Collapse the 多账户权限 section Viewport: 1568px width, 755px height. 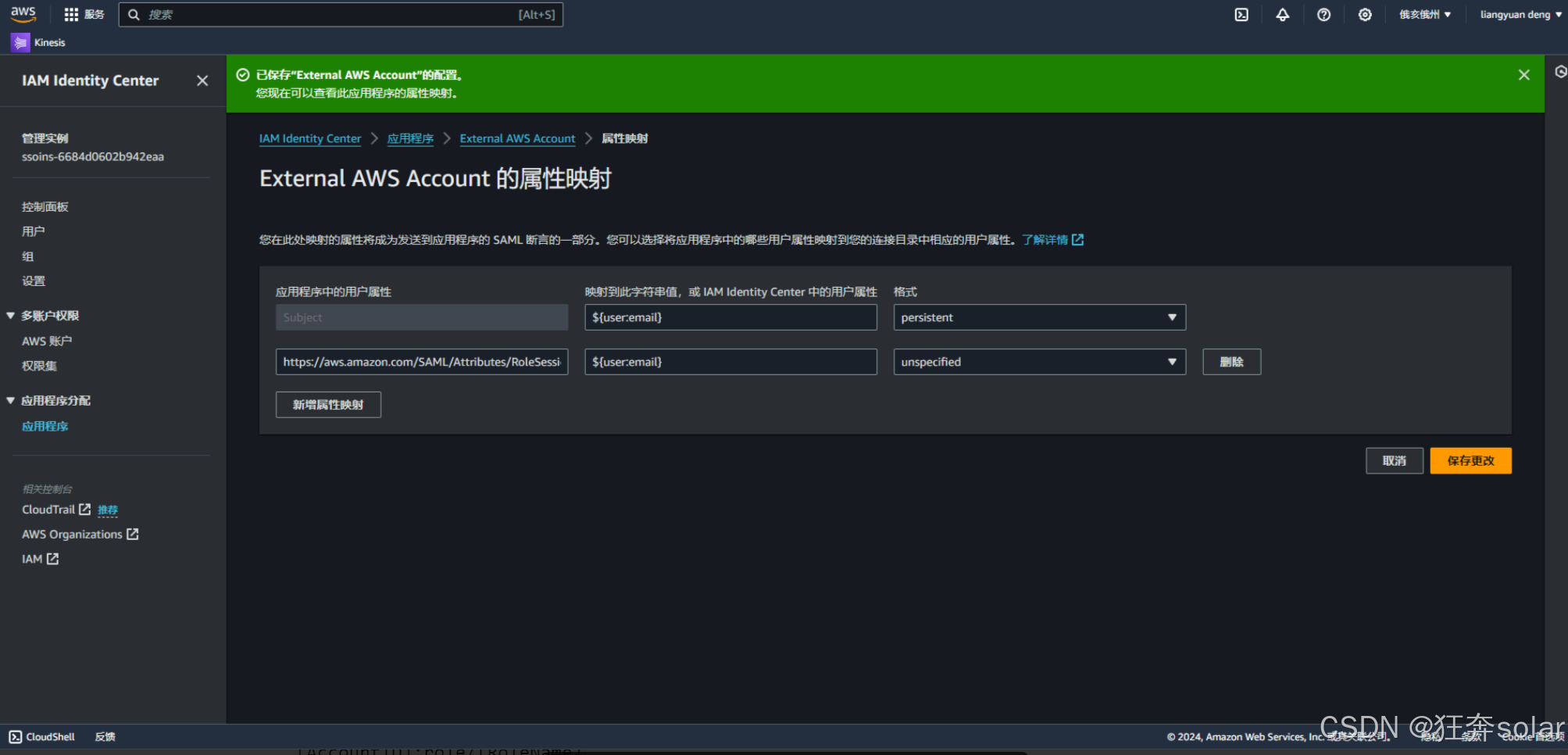pos(11,316)
